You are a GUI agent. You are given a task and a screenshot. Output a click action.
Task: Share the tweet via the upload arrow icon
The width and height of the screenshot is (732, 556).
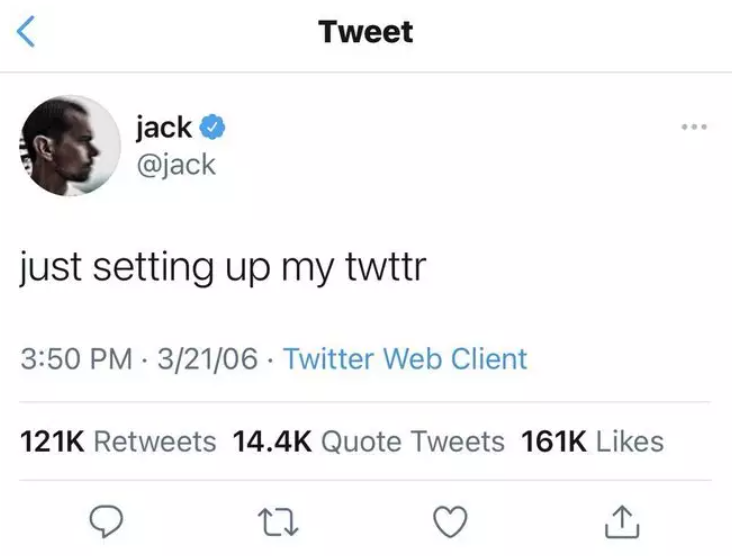(622, 522)
